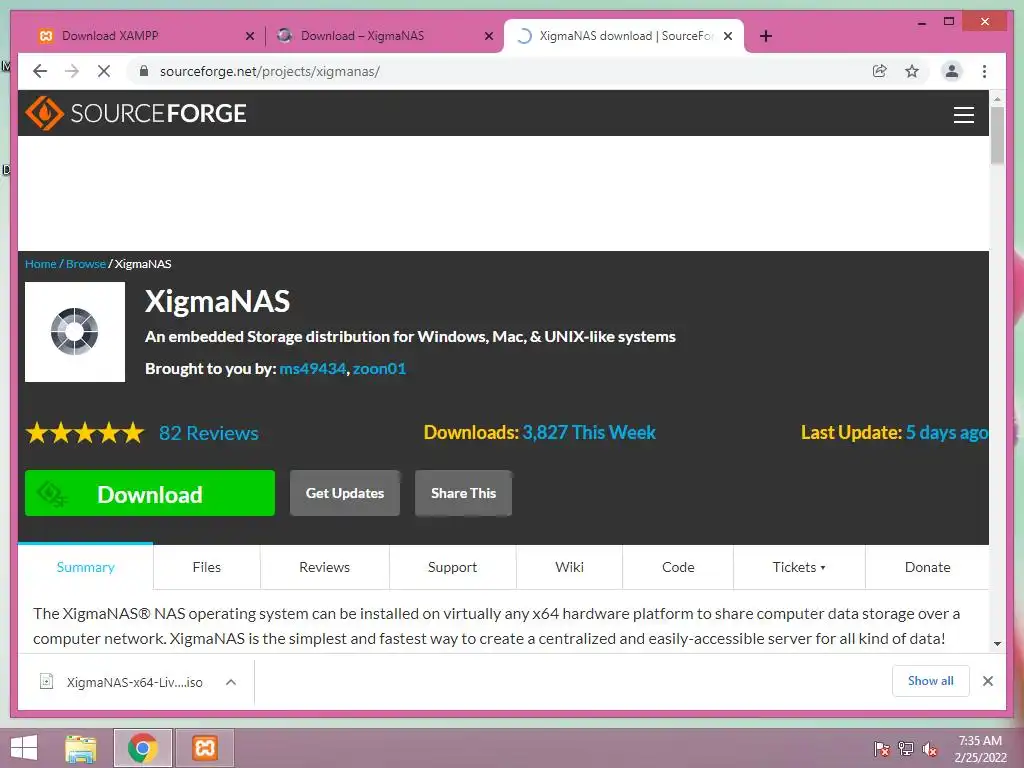Stop page loading with the X button
Image resolution: width=1024 pixels, height=768 pixels.
(104, 71)
